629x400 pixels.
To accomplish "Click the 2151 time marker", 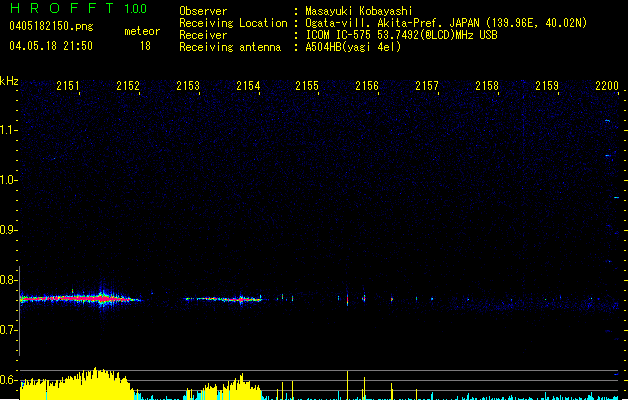I will [68, 86].
